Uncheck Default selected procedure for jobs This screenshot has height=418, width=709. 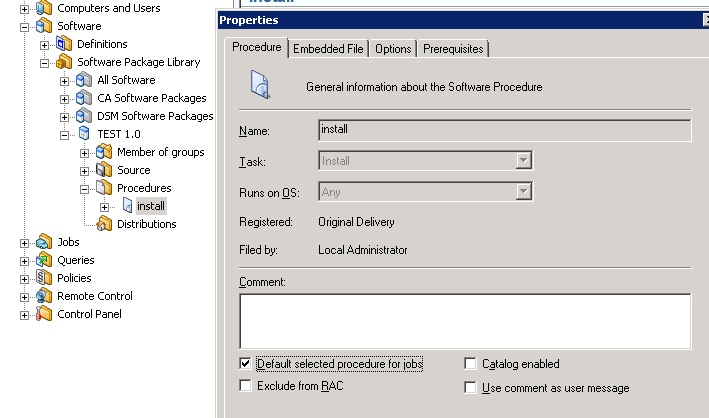click(246, 364)
